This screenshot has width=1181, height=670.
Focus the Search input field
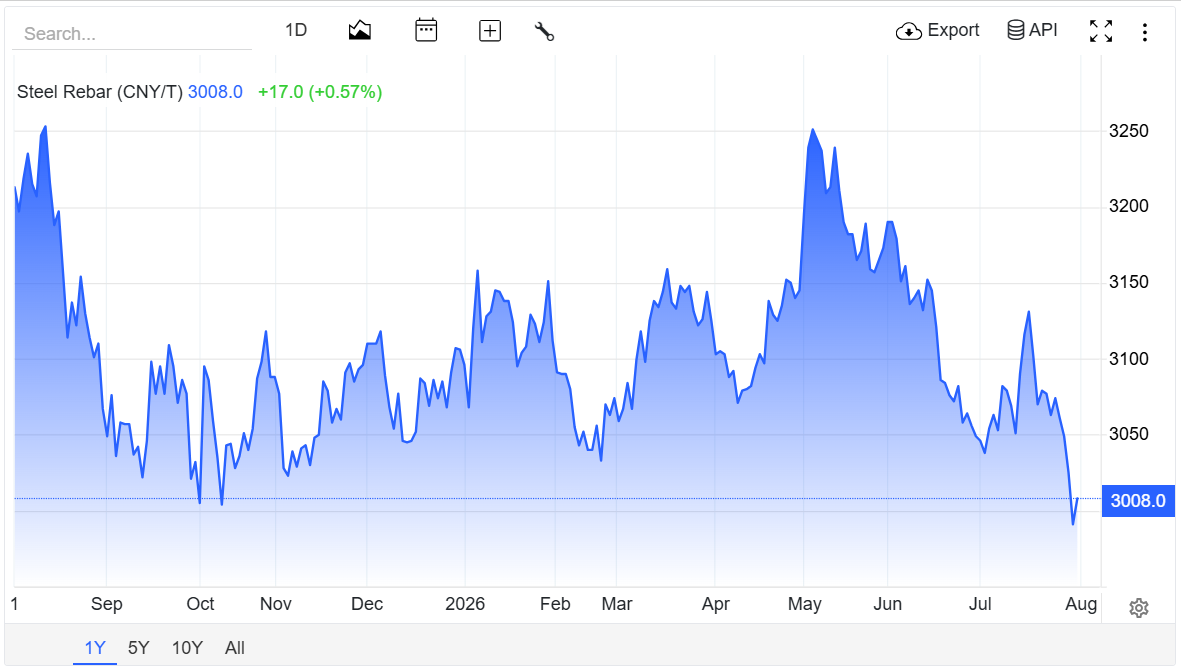[133, 34]
